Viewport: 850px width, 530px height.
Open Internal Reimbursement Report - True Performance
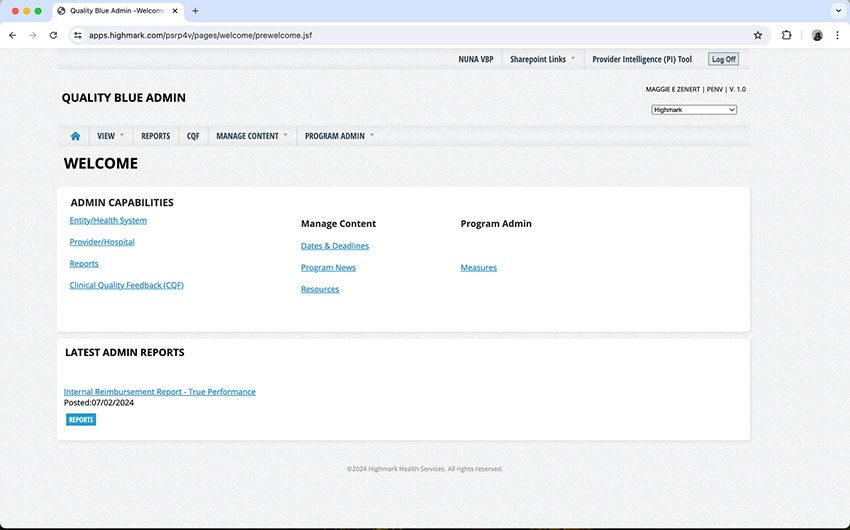160,392
